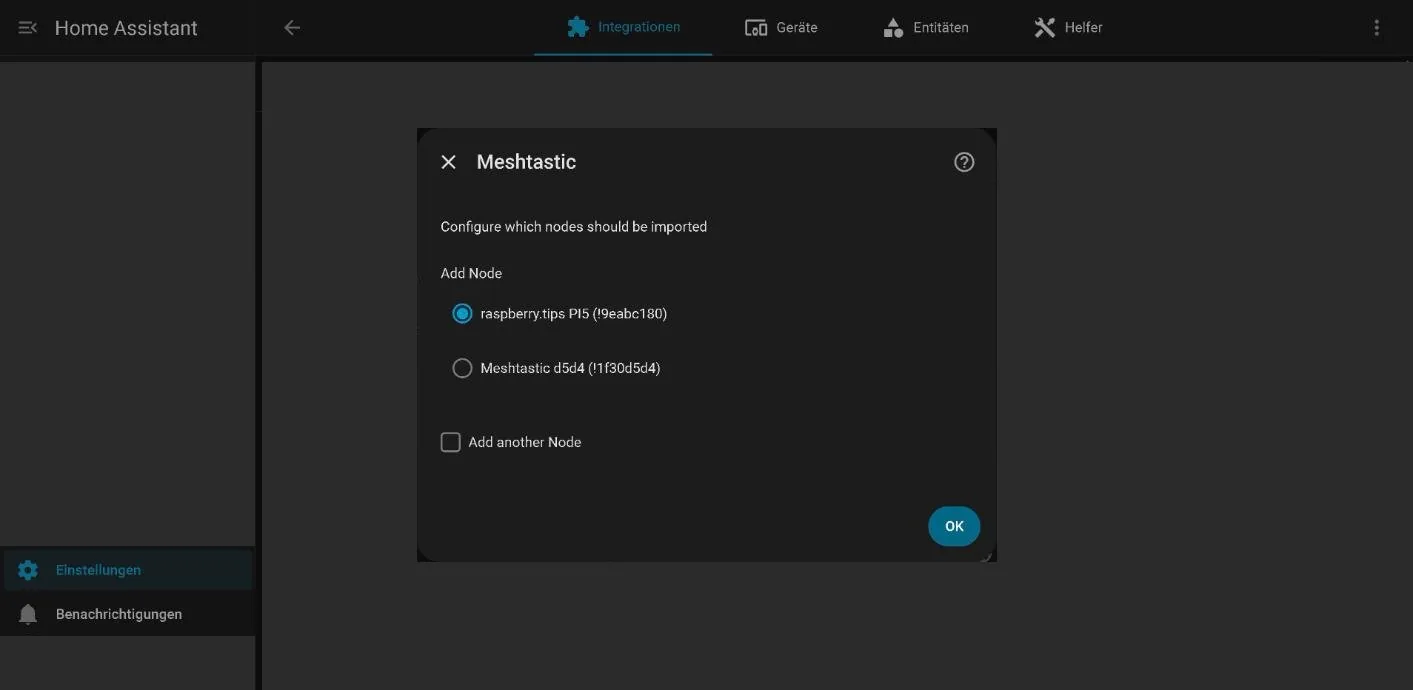This screenshot has height=690, width=1413.
Task: Close the Meshtastic dialog with X
Action: 449,162
